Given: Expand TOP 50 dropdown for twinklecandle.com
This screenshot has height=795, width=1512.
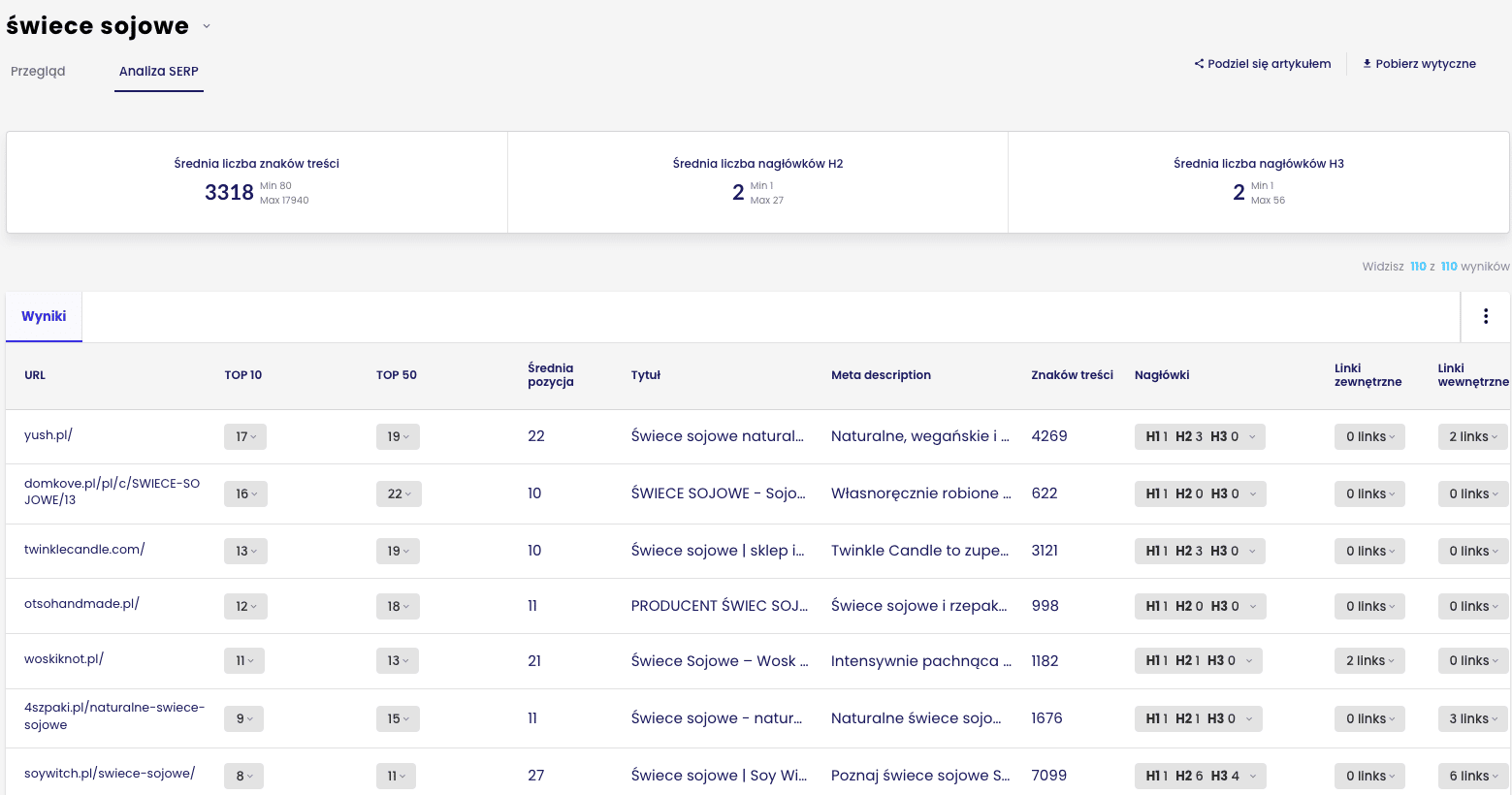Looking at the screenshot, I should (398, 551).
